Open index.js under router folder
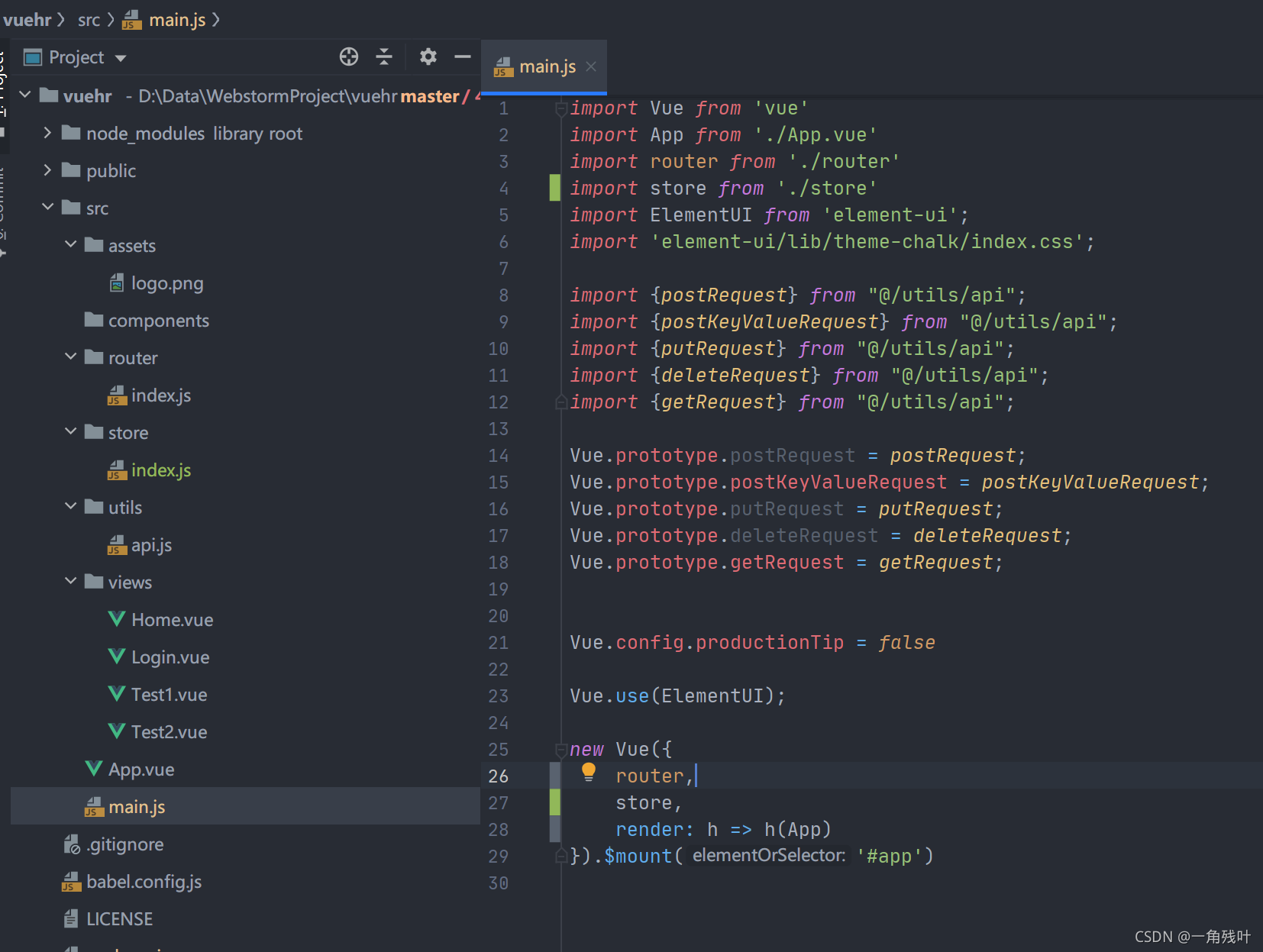This screenshot has height=952, width=1263. [x=161, y=395]
